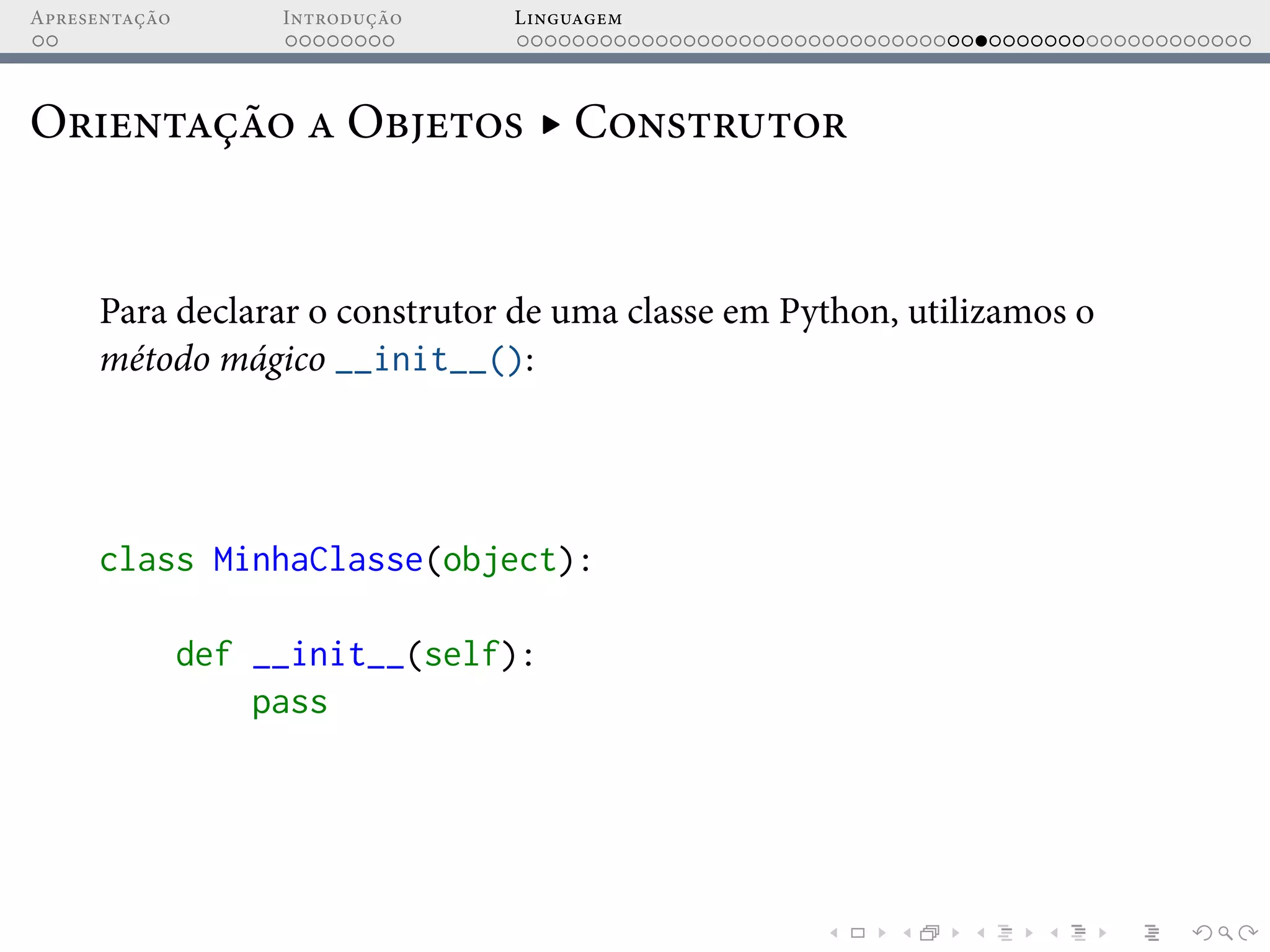Click the triangle separator before 'Construtor'
The width and height of the screenshot is (1270, 952).
[551, 125]
